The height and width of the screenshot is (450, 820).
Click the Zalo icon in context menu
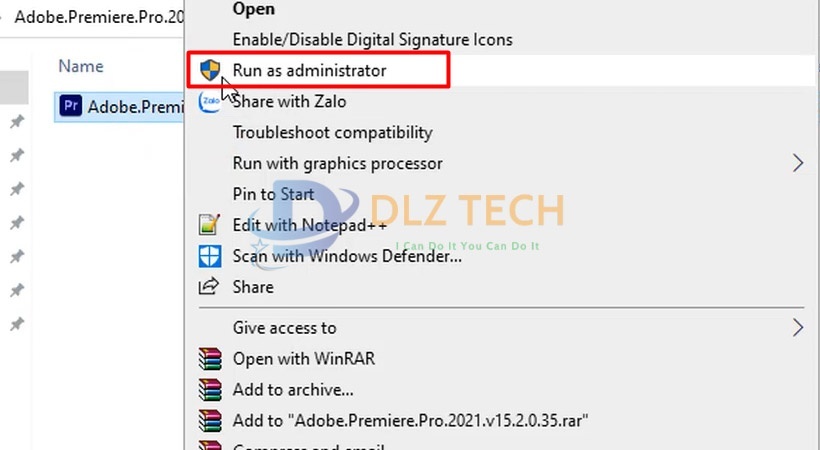[x=210, y=101]
